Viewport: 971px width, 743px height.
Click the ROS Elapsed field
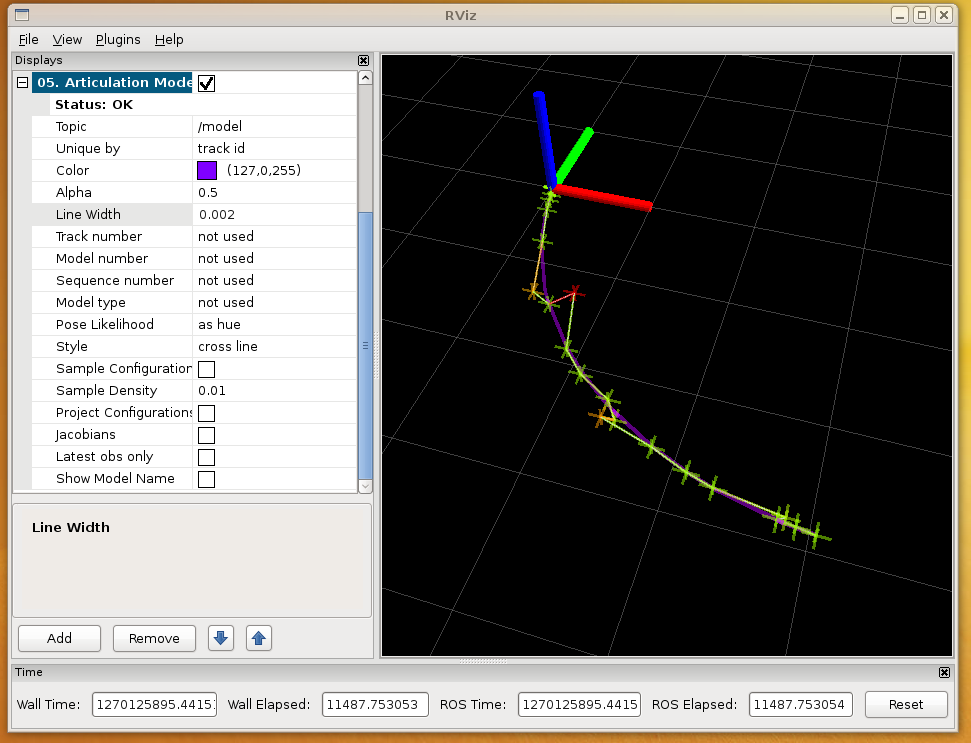pyautogui.click(x=801, y=705)
